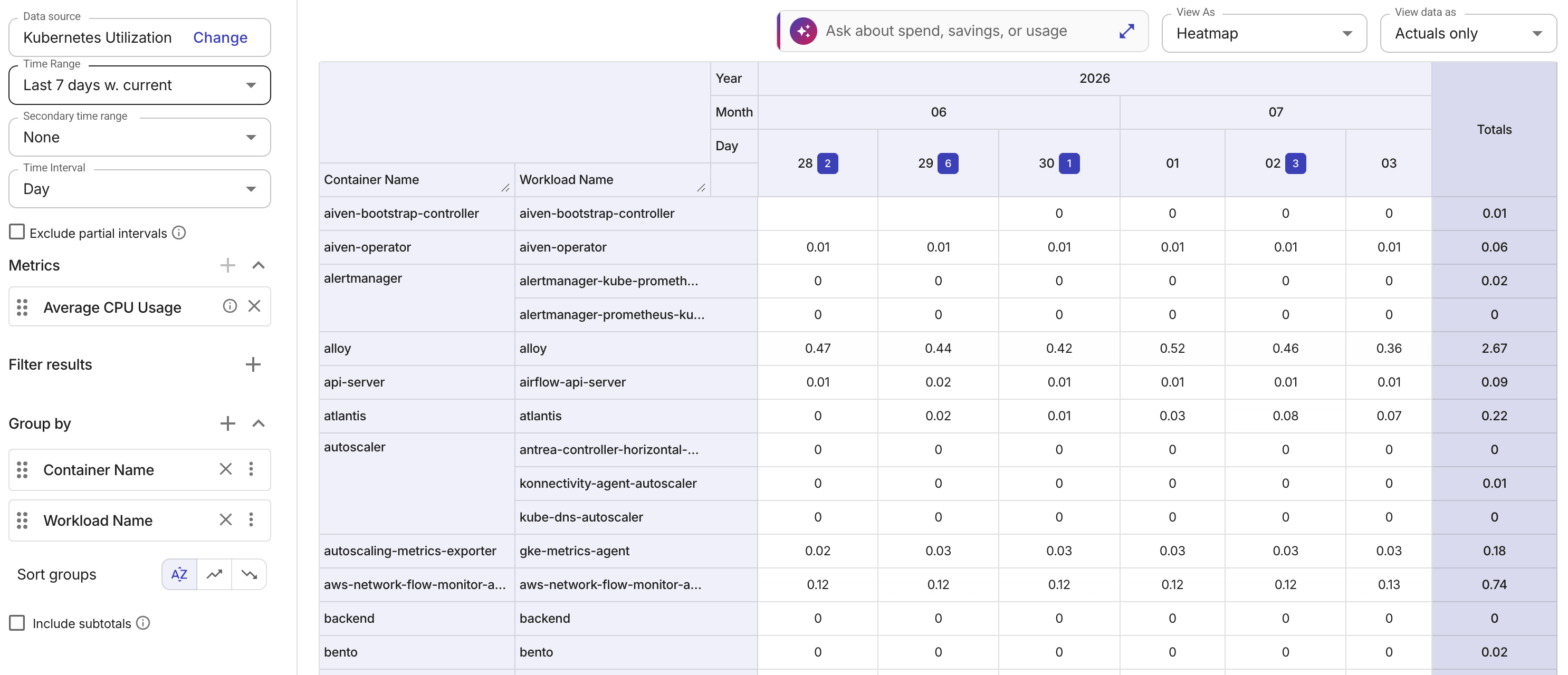The image size is (1568, 675).
Task: Click kube-dns-autoscaler workload
Action: coord(635,517)
